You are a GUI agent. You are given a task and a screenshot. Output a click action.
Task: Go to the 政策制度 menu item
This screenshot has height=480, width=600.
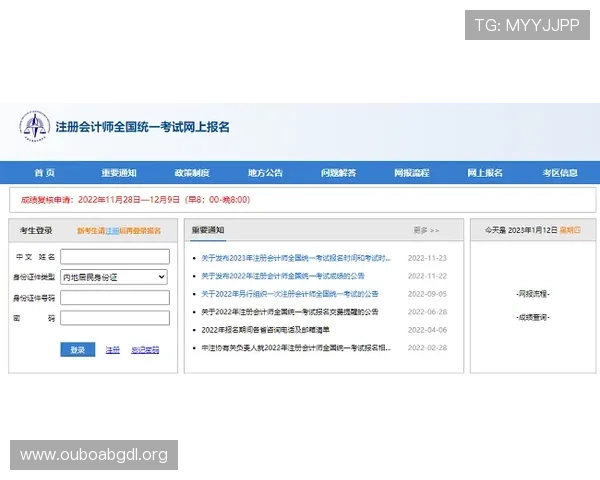click(192, 173)
